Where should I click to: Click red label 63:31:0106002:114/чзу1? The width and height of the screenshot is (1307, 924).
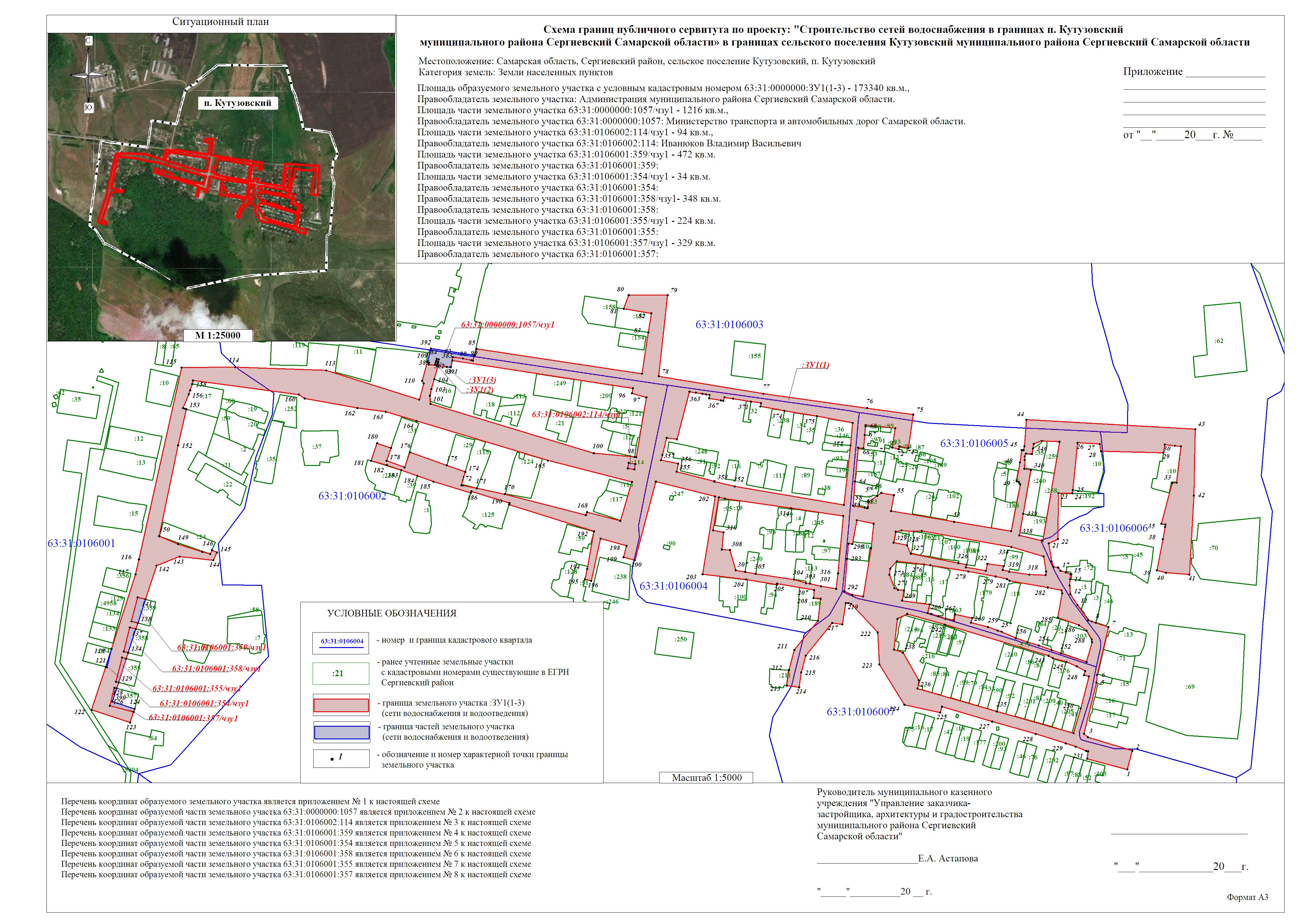pyautogui.click(x=577, y=414)
